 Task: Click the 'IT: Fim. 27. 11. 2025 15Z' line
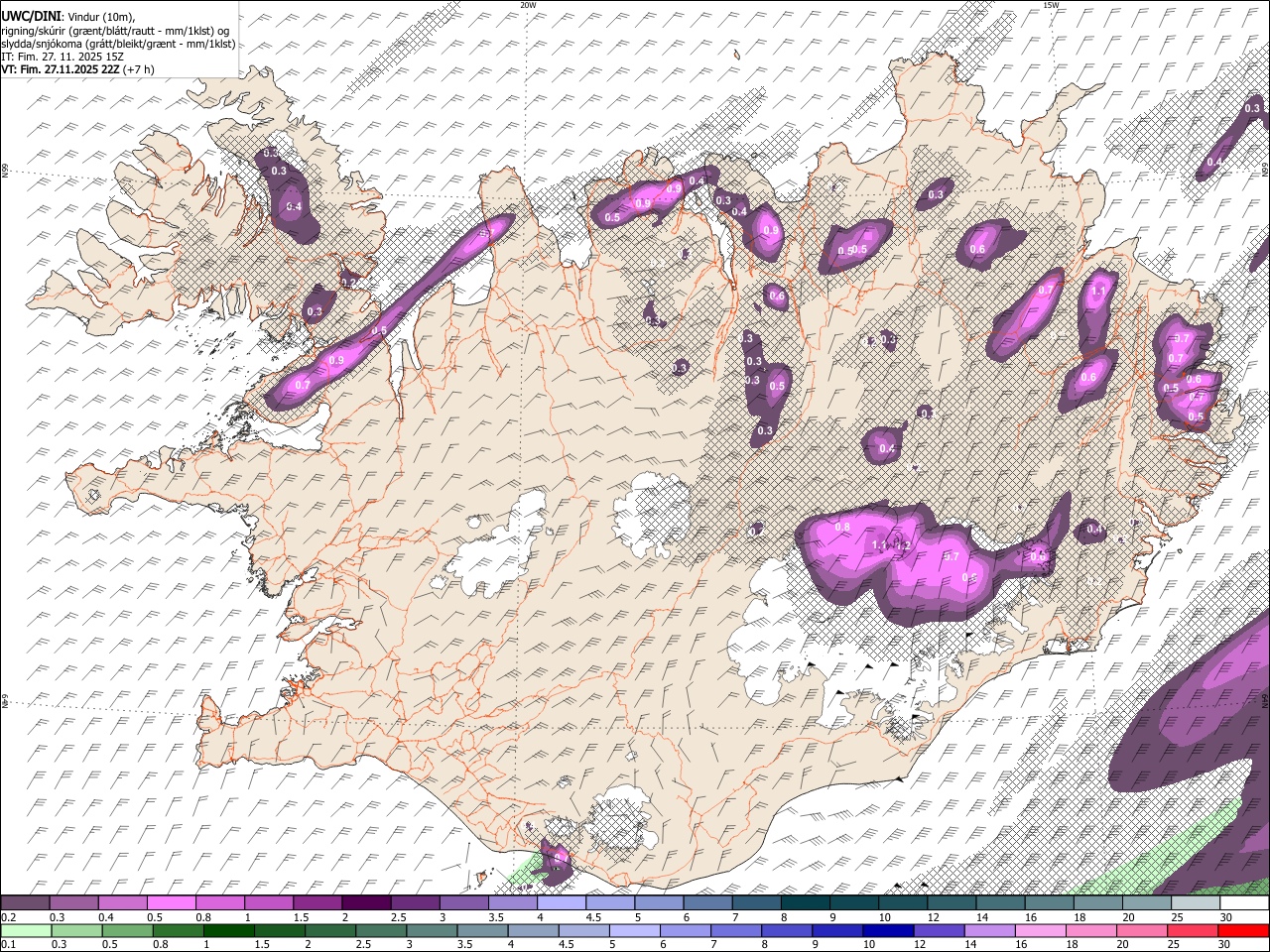(63, 57)
